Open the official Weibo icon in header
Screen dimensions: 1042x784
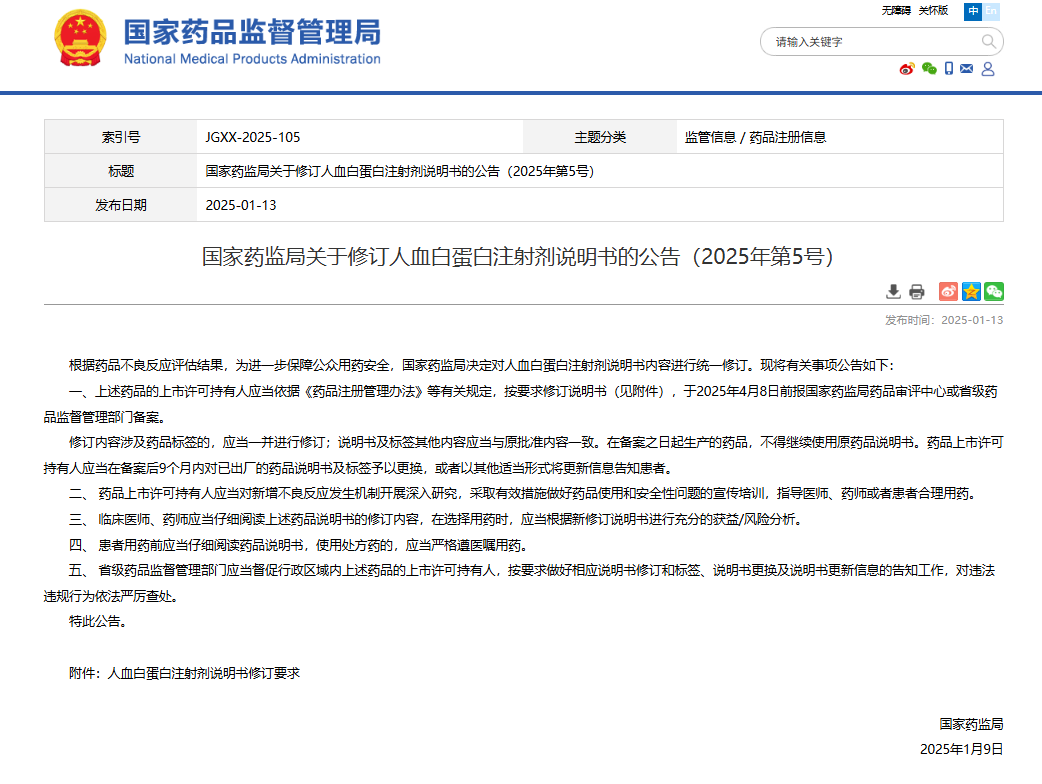[907, 69]
